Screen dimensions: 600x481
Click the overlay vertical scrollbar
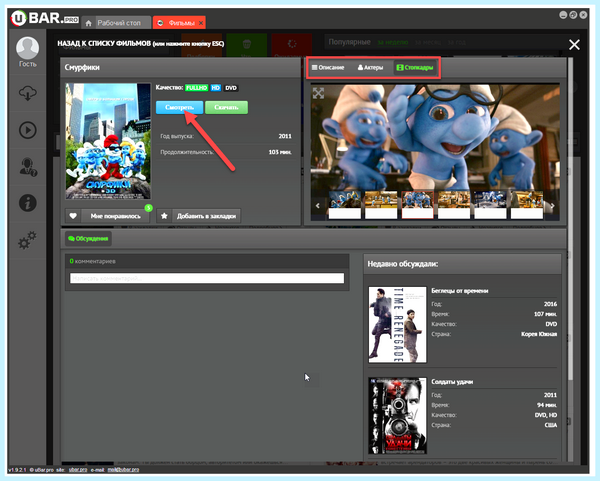click(570, 218)
